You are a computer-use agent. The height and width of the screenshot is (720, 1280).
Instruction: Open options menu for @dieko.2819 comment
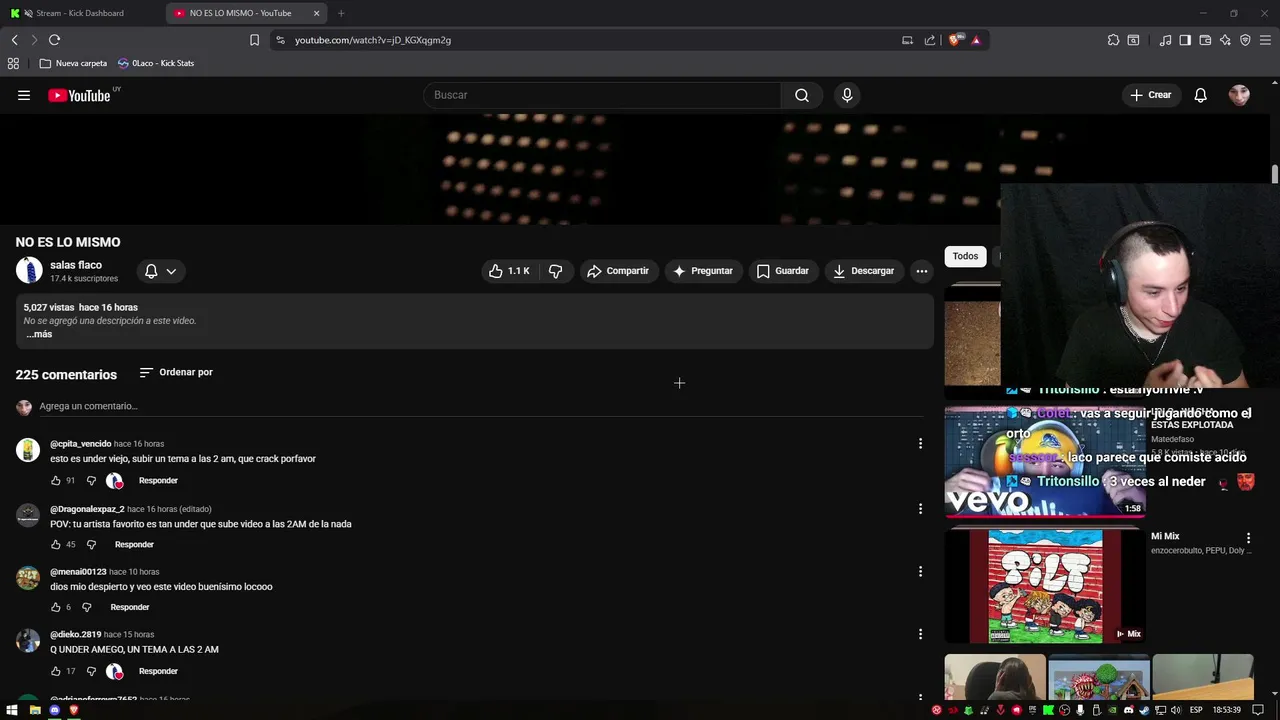click(920, 634)
